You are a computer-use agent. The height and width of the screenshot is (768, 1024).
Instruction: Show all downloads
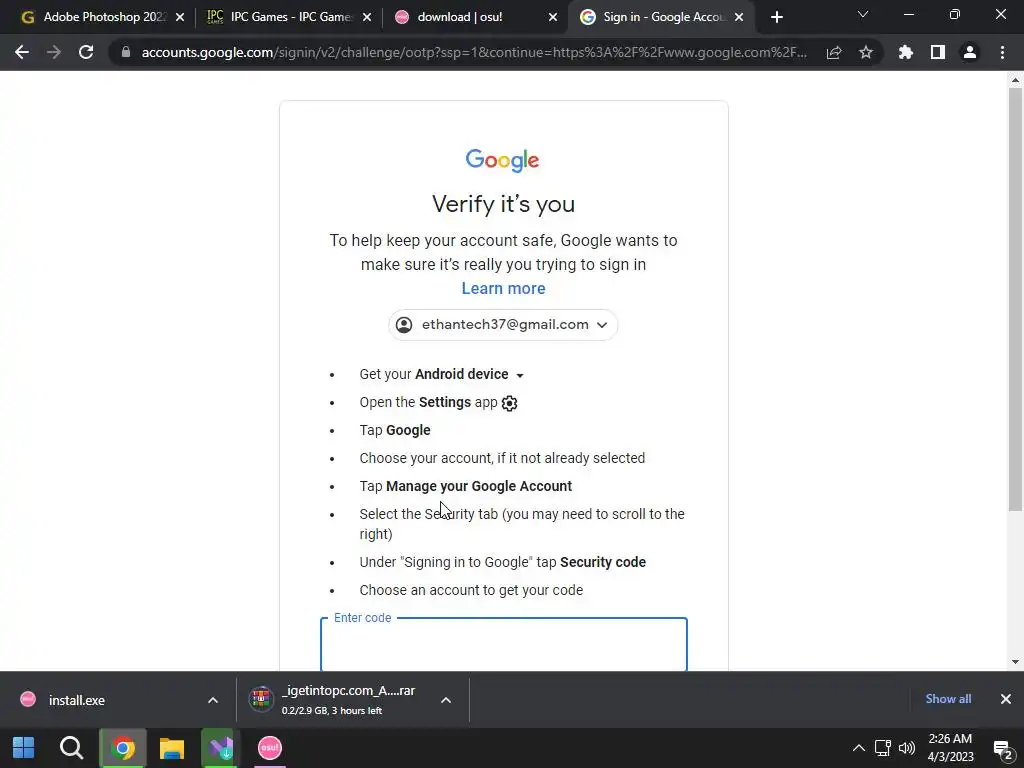tap(948, 699)
